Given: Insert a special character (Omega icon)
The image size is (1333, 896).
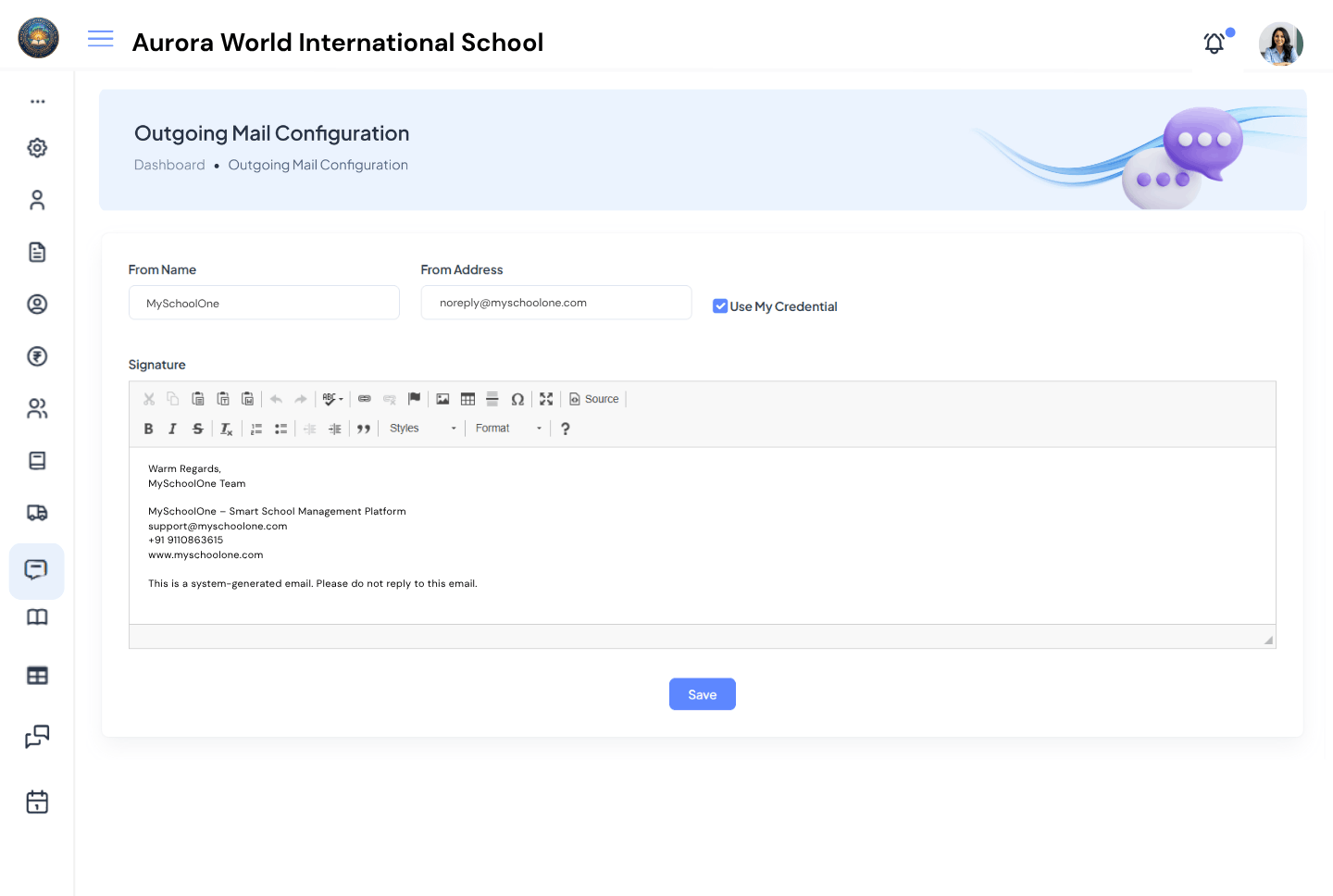Looking at the screenshot, I should tap(517, 398).
